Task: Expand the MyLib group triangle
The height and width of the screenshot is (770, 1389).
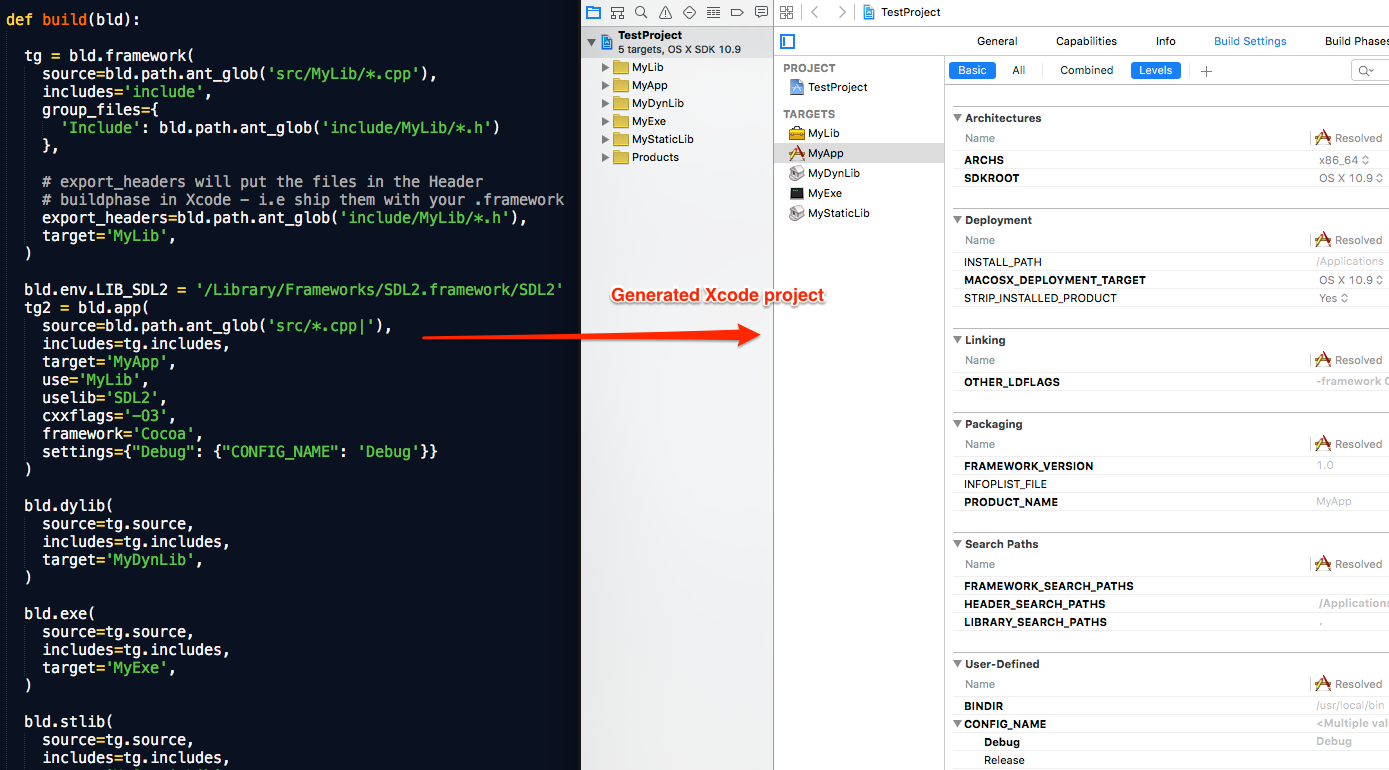Action: 606,67
